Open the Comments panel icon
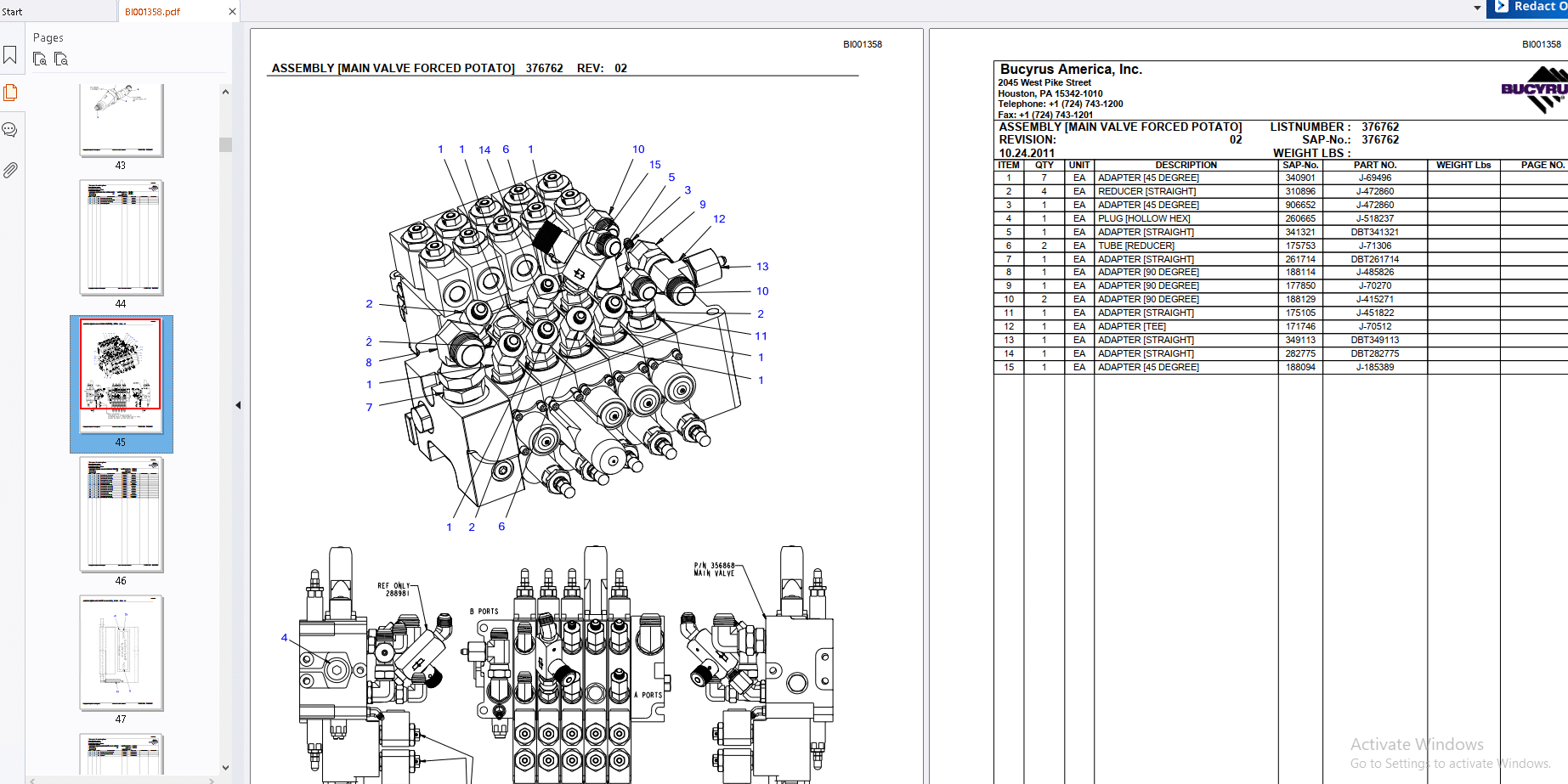 tap(10, 130)
